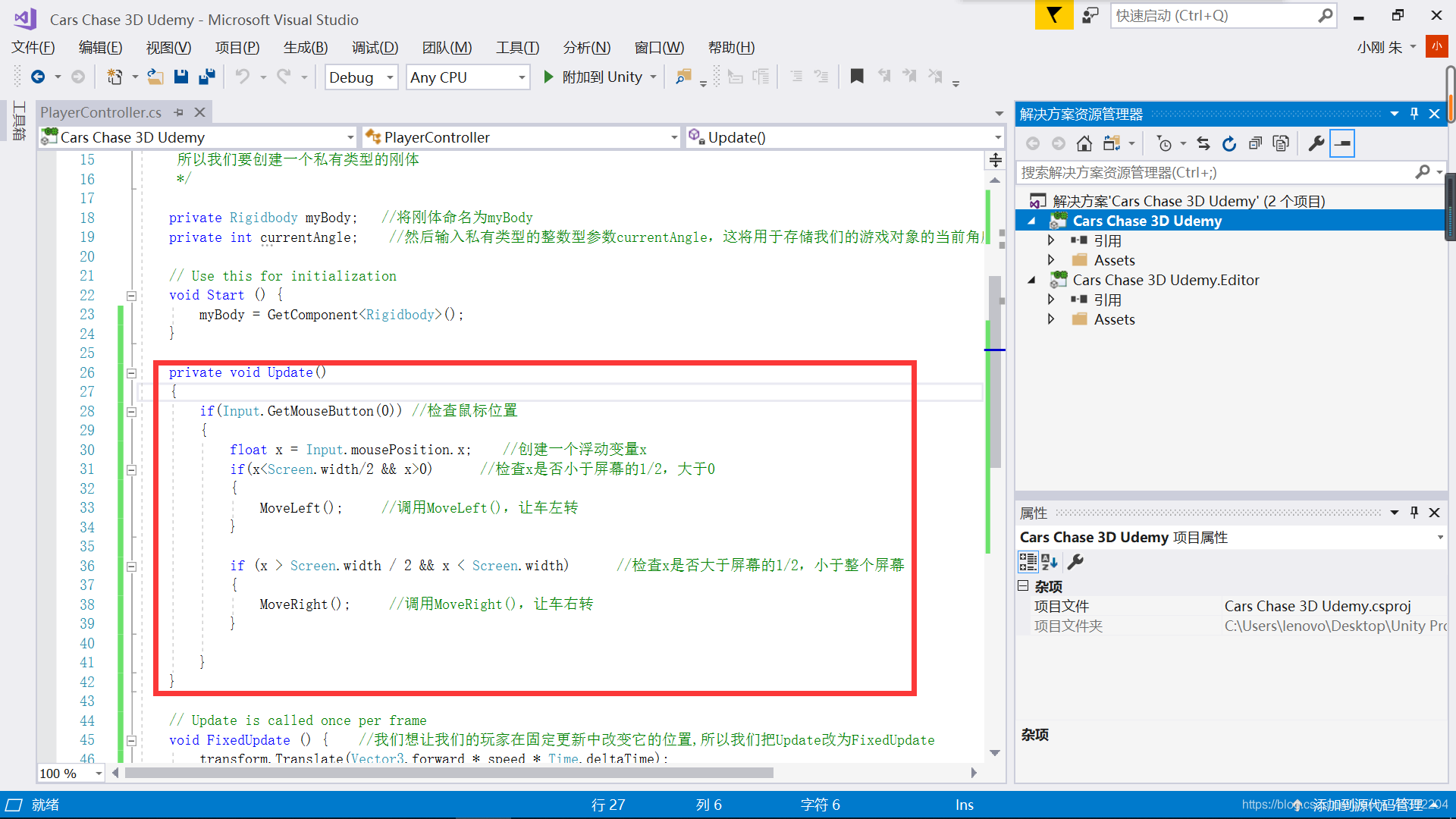
Task: Click the Pending Changes Filter clock icon
Action: tap(1164, 143)
